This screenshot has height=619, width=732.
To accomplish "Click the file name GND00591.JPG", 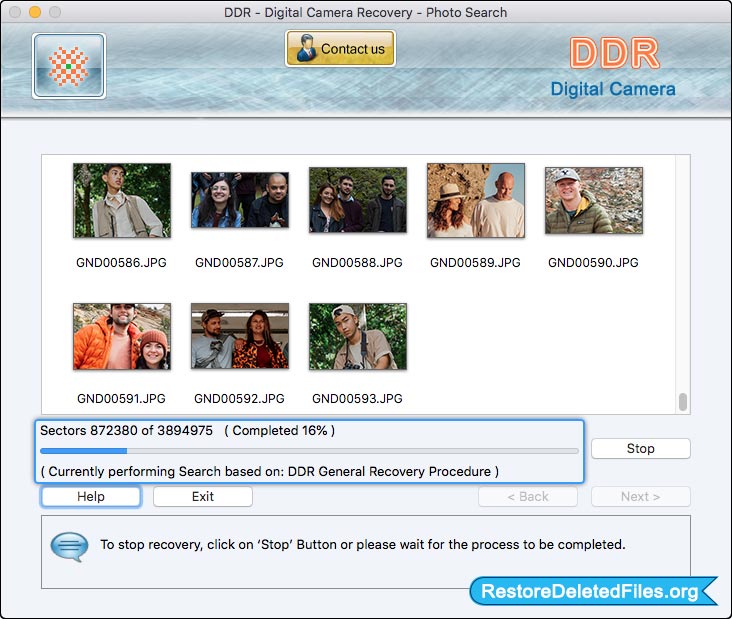I will click(121, 398).
